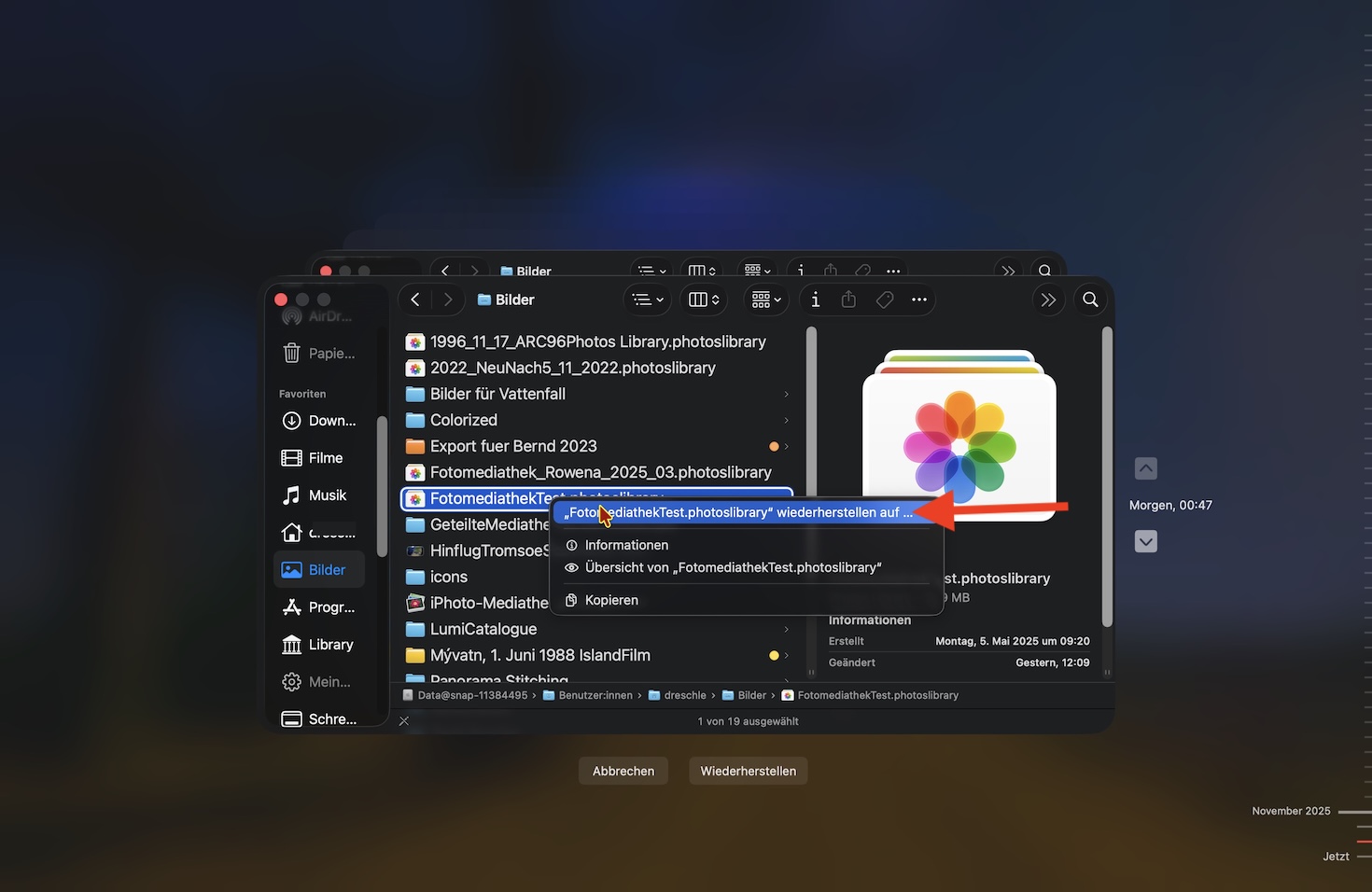Select the HinflugTromsoe file row
Viewport: 1372px width, 892px height.
[x=476, y=551]
